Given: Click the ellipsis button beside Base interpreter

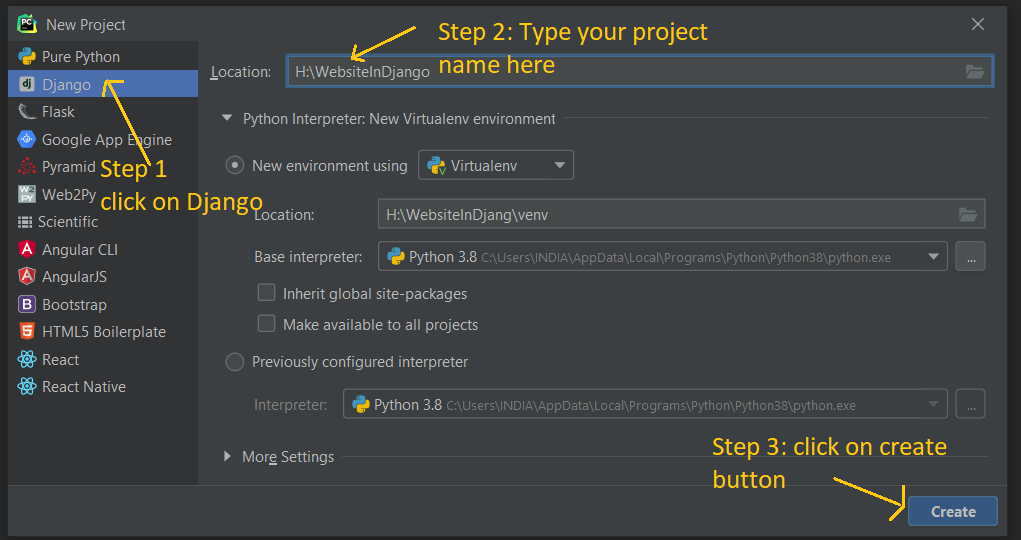Looking at the screenshot, I should (970, 257).
